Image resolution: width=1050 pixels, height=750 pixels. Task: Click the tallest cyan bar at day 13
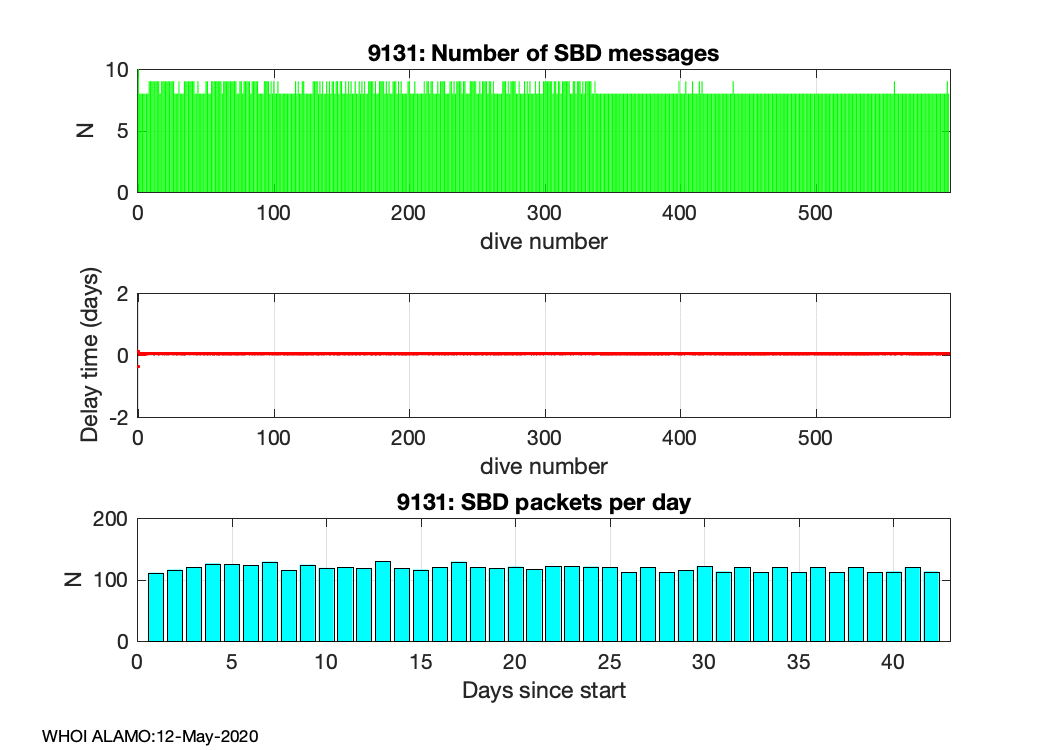(383, 601)
